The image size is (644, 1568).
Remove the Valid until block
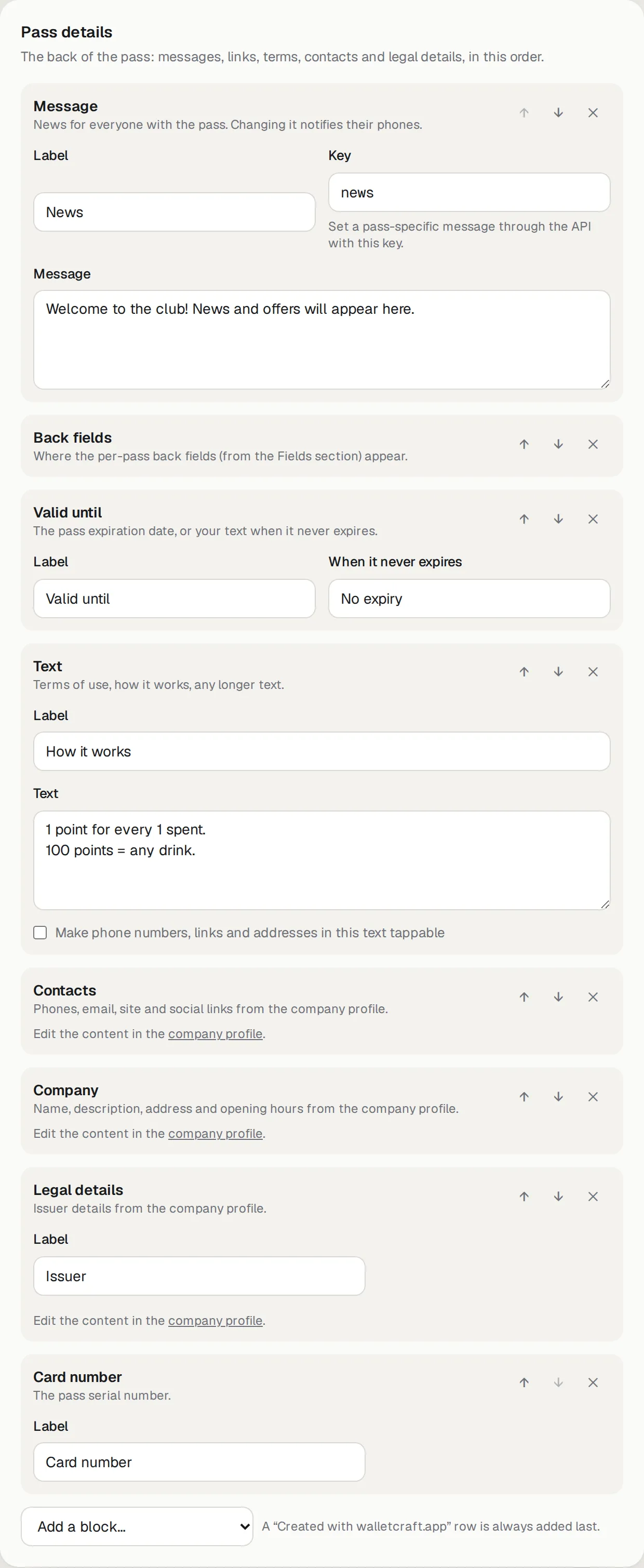[593, 519]
